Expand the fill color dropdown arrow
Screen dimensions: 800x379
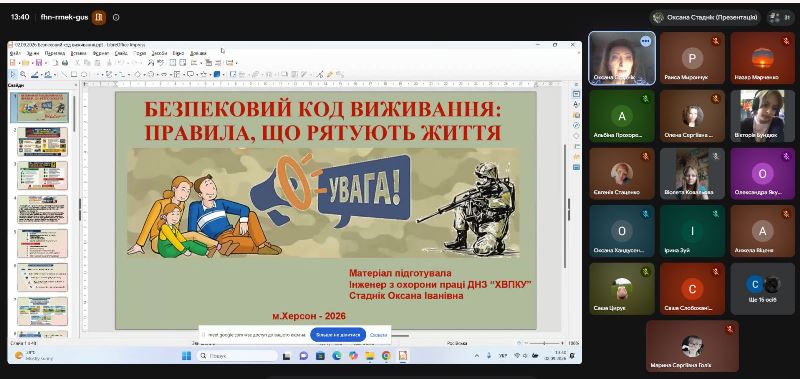click(55, 74)
